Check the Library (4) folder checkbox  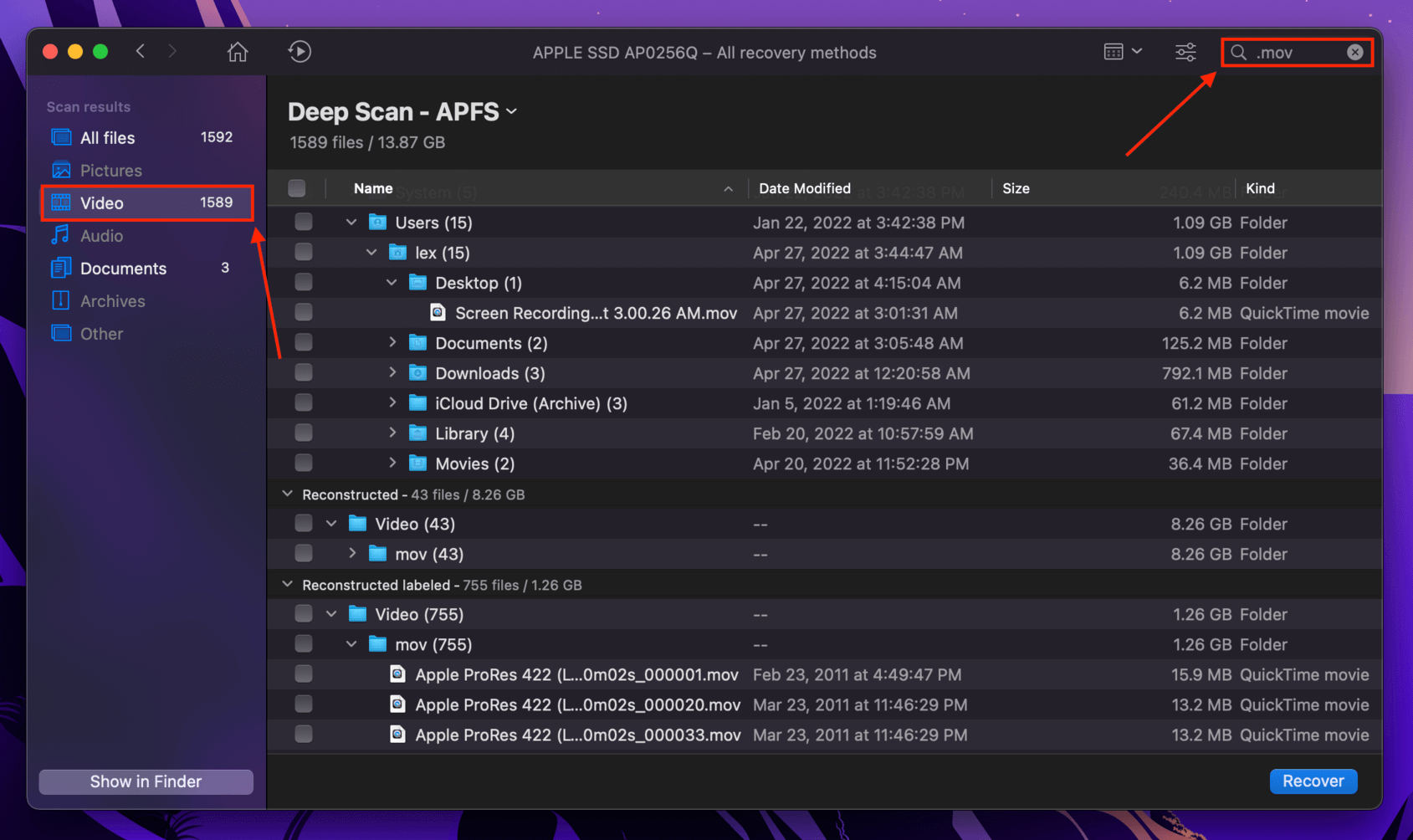click(x=304, y=433)
